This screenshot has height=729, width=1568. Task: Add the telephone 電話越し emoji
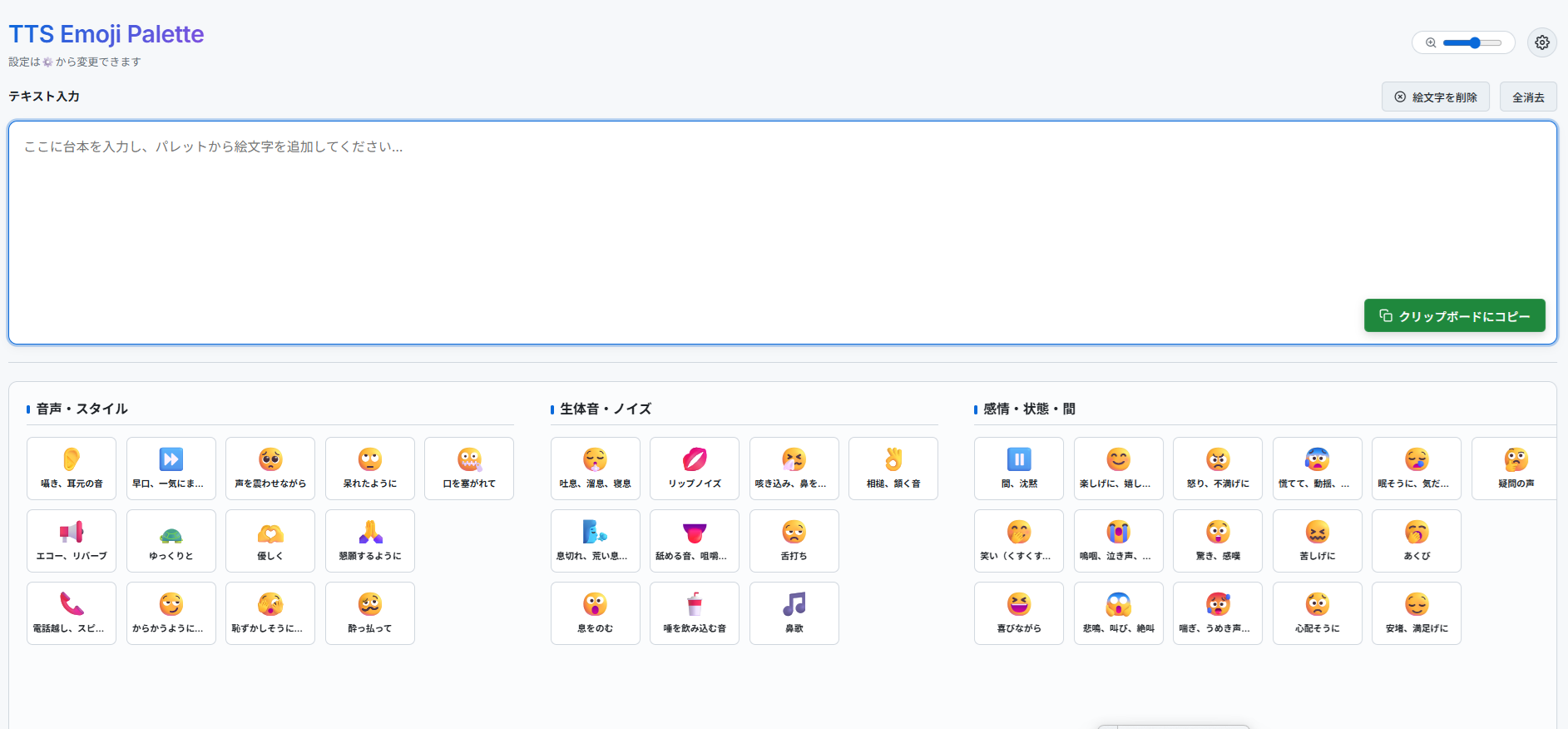[72, 612]
